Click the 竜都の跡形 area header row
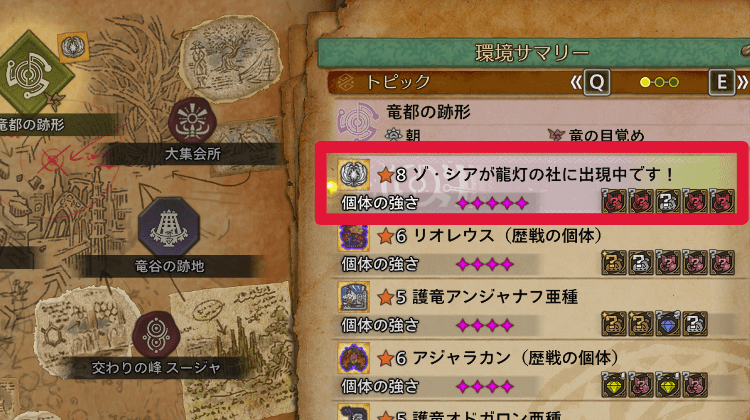This screenshot has height=420, width=750. click(540, 121)
